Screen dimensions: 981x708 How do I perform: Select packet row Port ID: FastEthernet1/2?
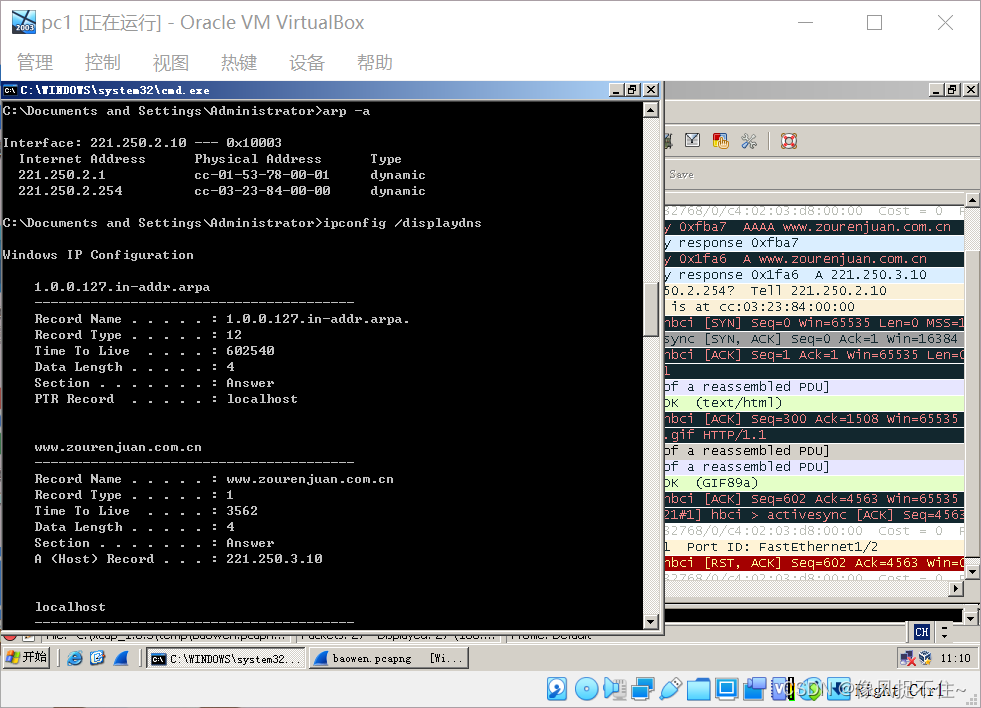click(814, 547)
